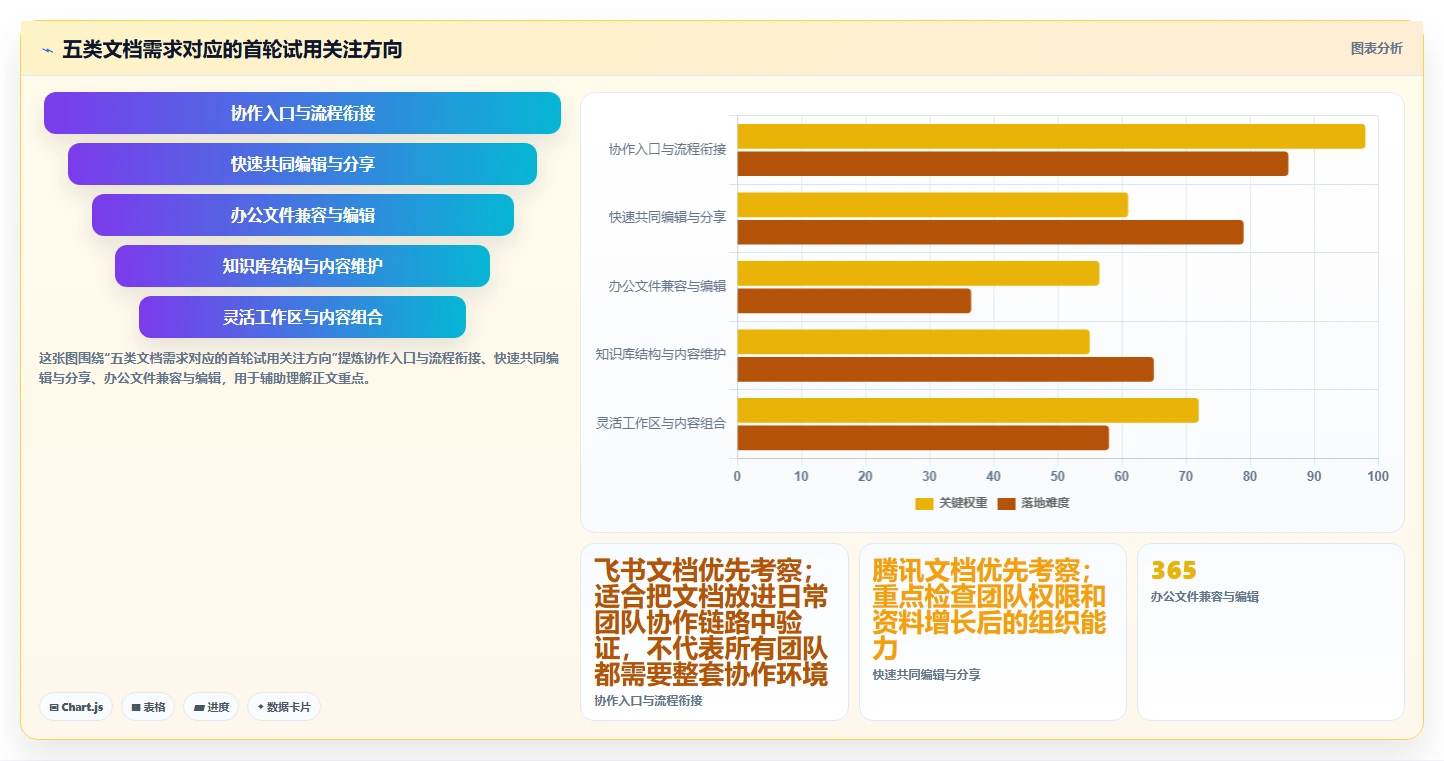The height and width of the screenshot is (761, 1444).
Task: Click the description paragraph starting with 这张图围绕
Action: [x=299, y=368]
